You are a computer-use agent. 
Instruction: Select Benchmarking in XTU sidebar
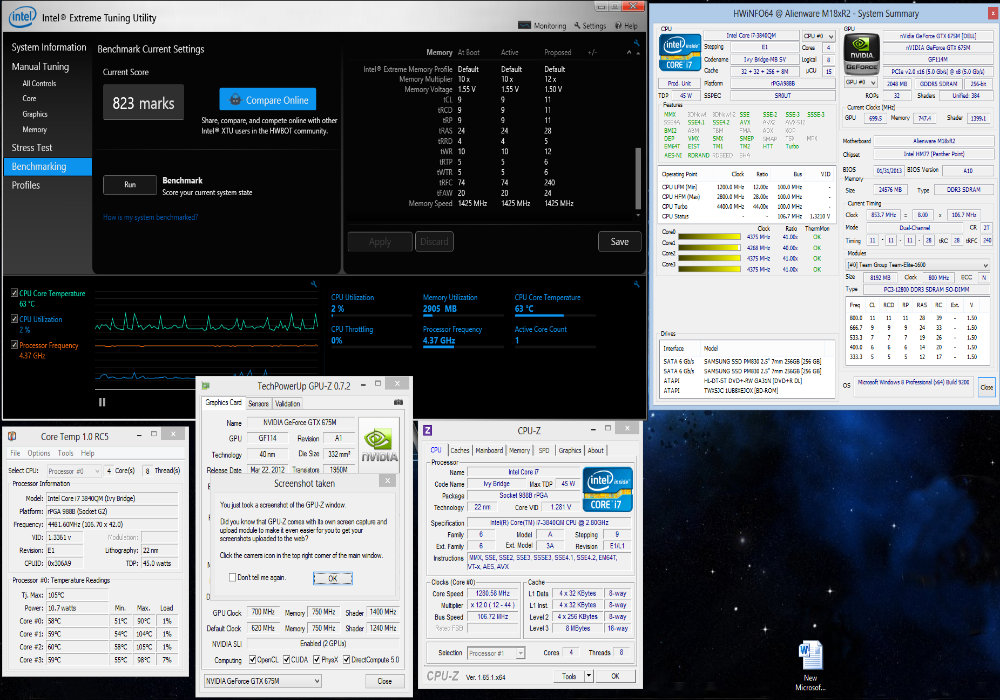(x=48, y=166)
